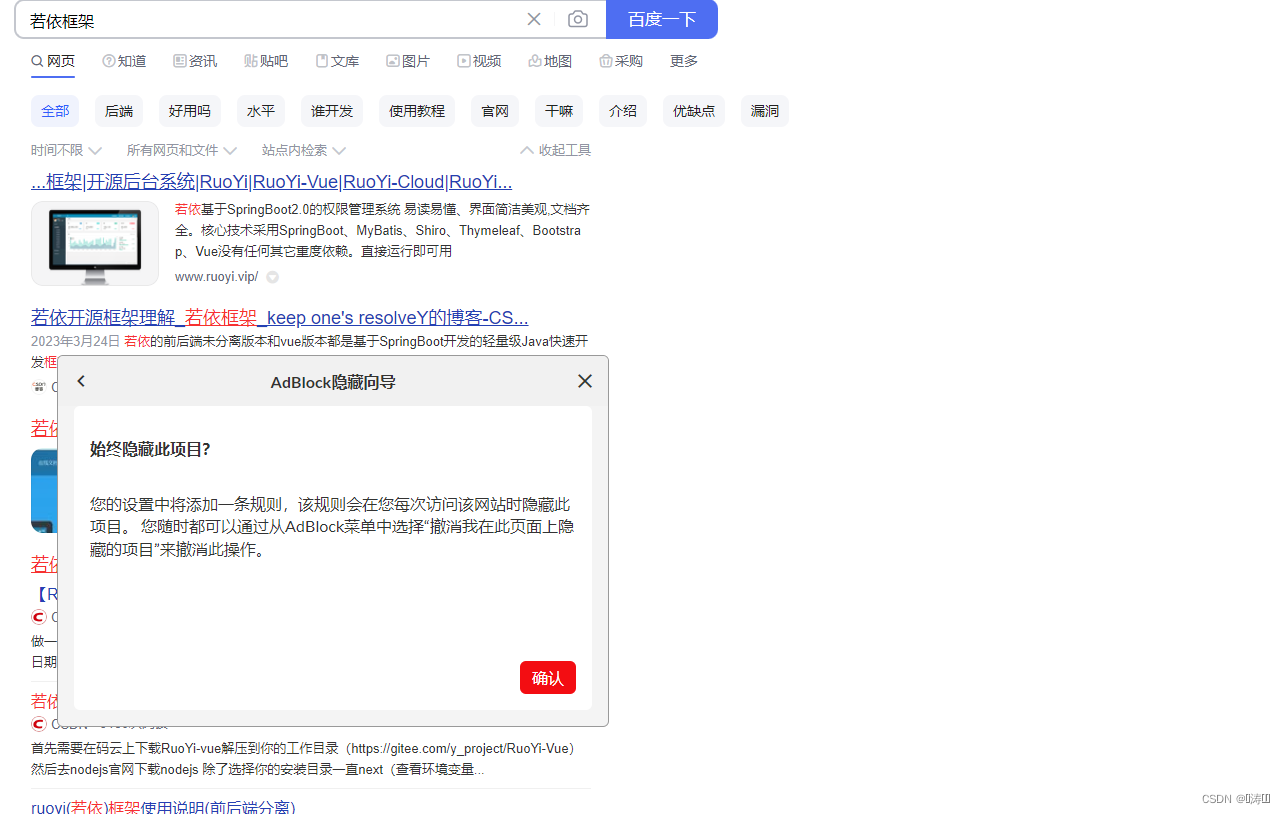1285x814 pixels.
Task: Expand the 所有网页和文件 dropdown
Action: 181,150
